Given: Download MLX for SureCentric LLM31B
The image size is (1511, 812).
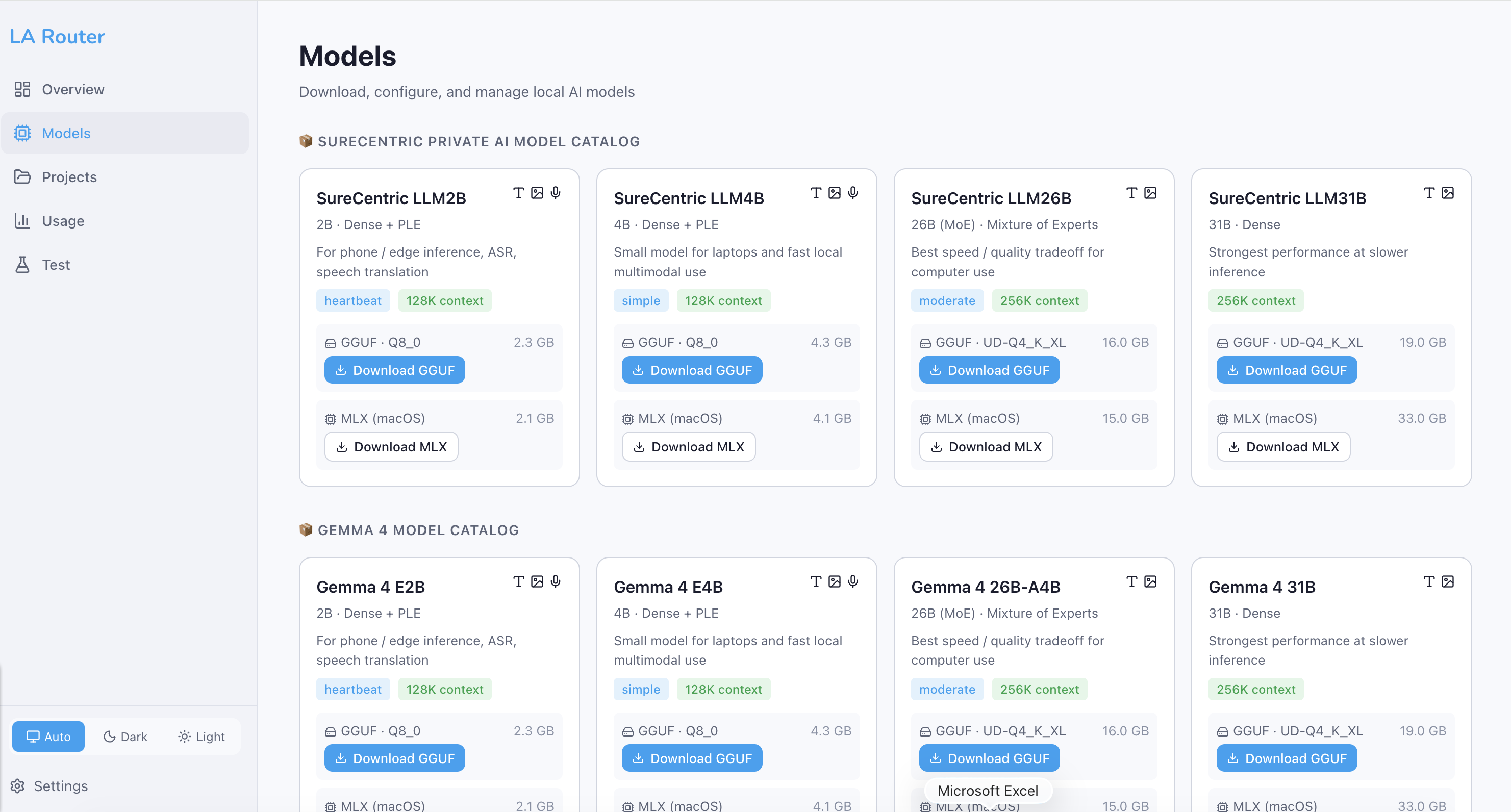Looking at the screenshot, I should (x=1283, y=447).
